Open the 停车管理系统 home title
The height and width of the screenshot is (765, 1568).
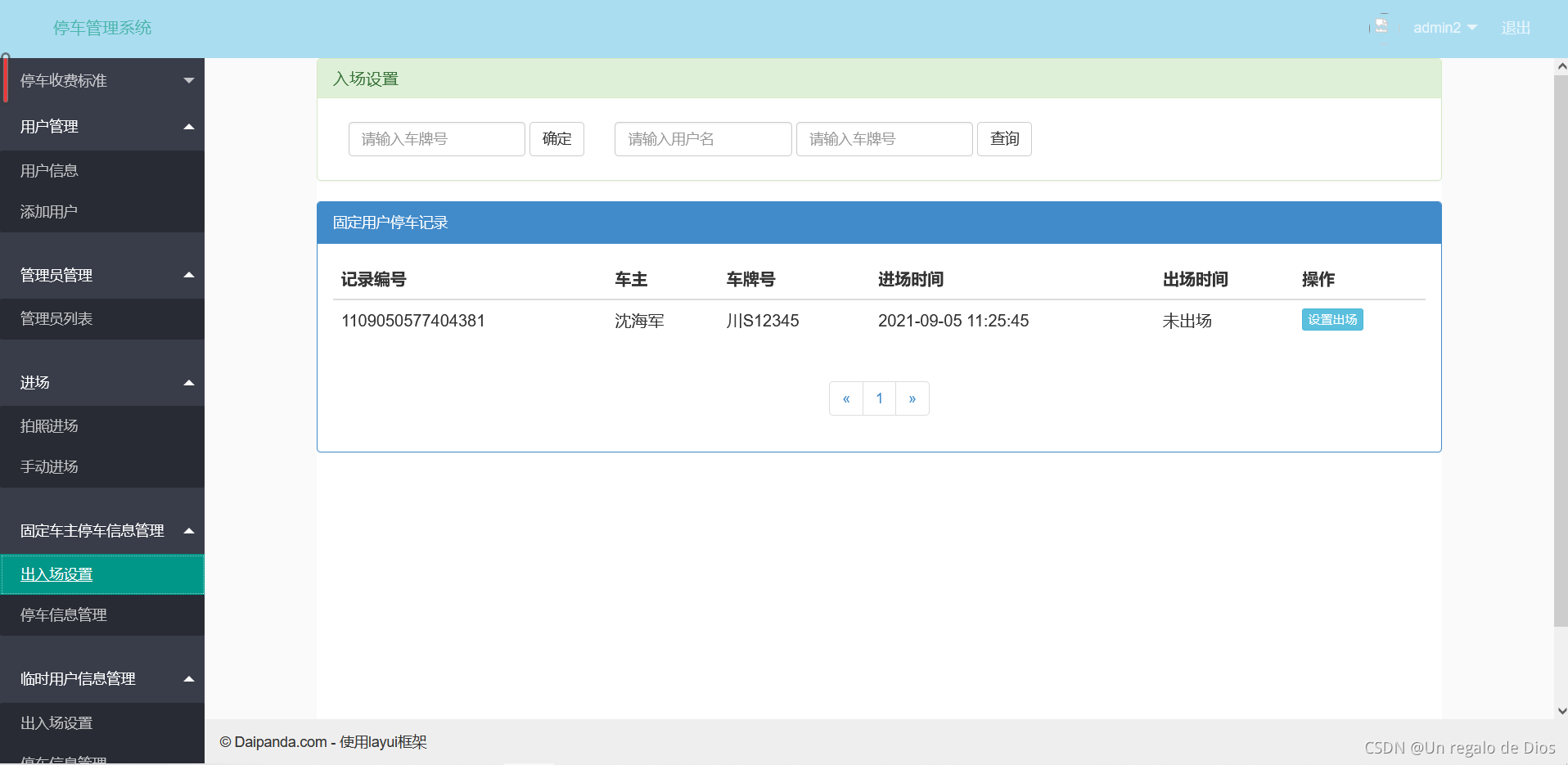[x=102, y=28]
